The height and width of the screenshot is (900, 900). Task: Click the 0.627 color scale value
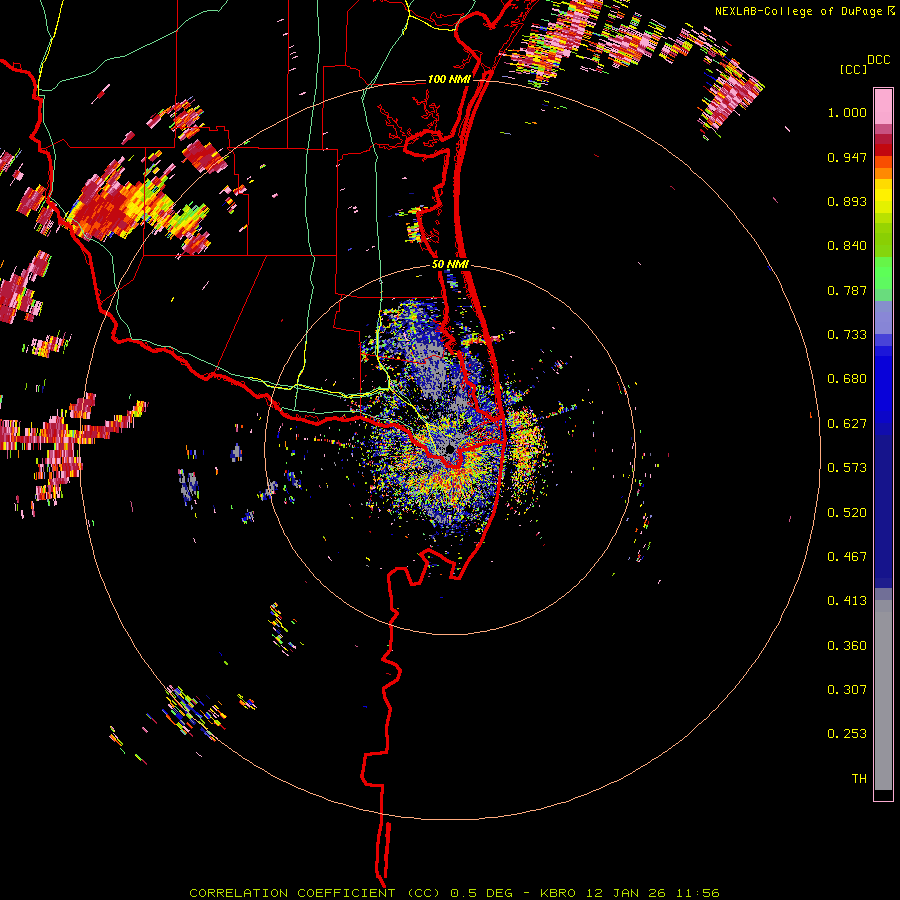[x=847, y=424]
